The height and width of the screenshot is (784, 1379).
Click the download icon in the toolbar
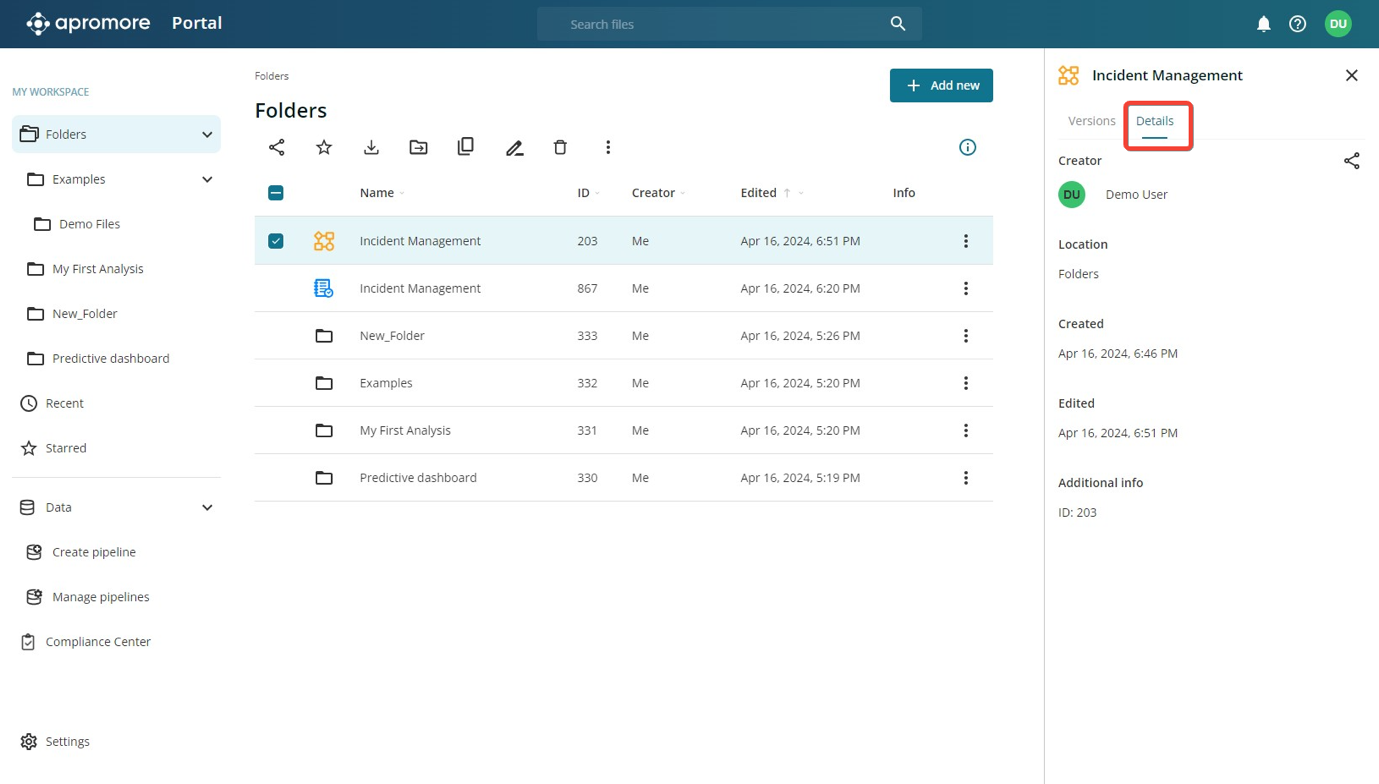pyautogui.click(x=371, y=147)
